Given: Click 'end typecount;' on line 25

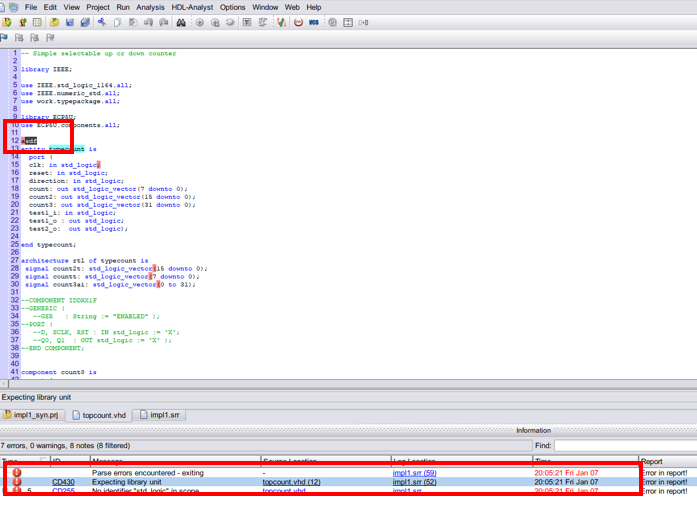Looking at the screenshot, I should (x=48, y=245).
